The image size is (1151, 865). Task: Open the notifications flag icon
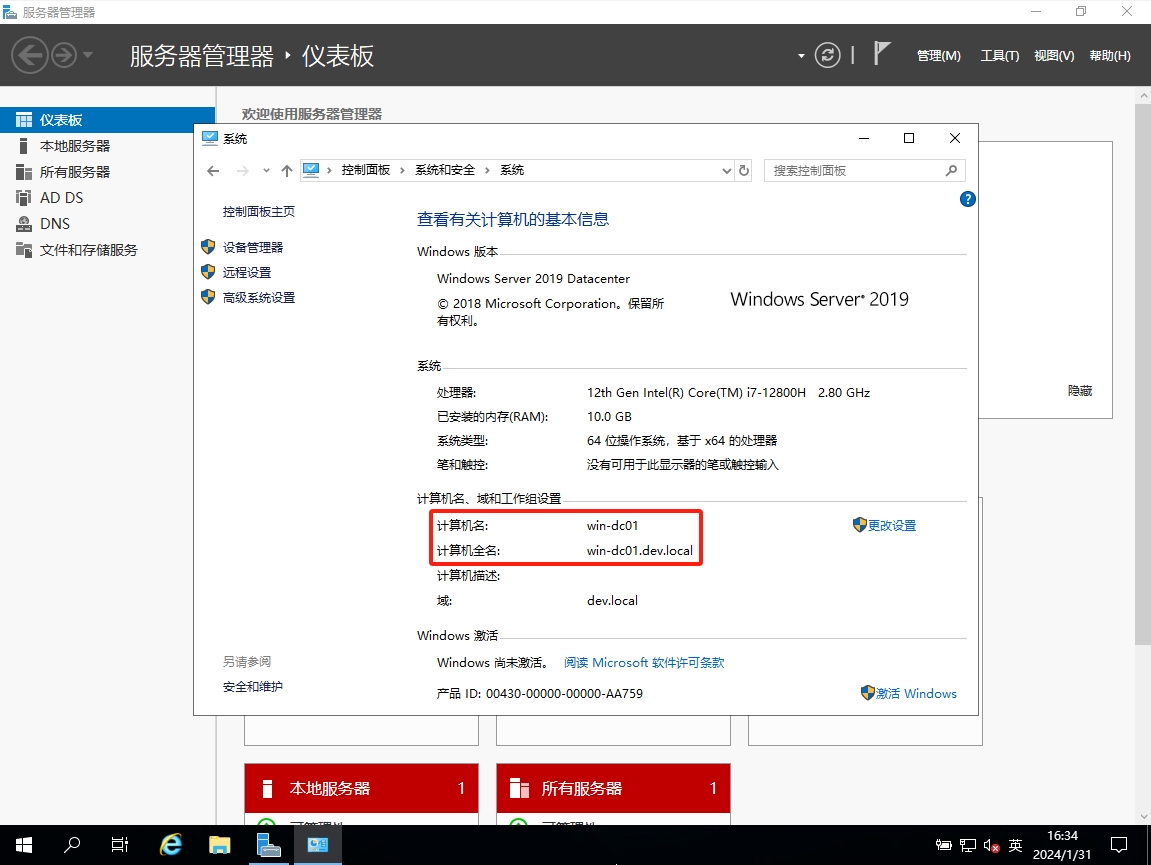pos(881,54)
